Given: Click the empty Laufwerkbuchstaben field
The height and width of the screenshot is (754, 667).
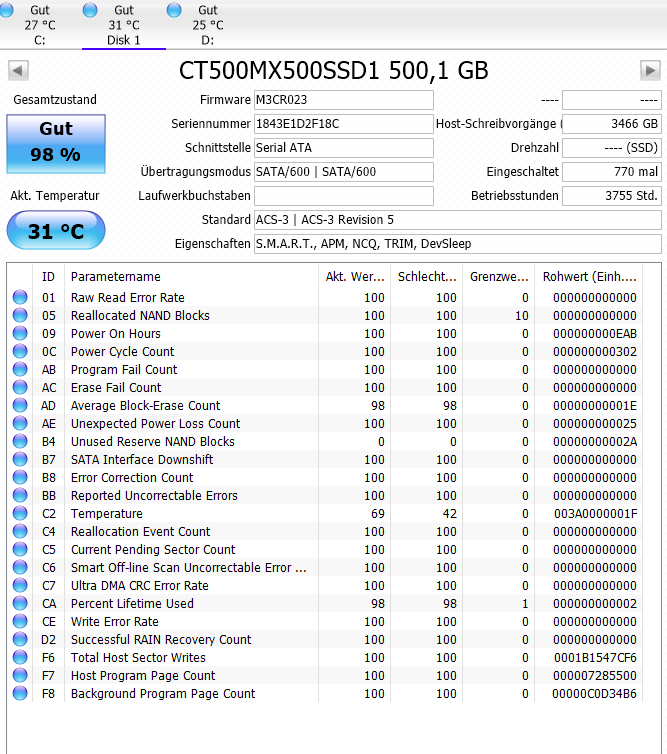Looking at the screenshot, I should [x=343, y=196].
